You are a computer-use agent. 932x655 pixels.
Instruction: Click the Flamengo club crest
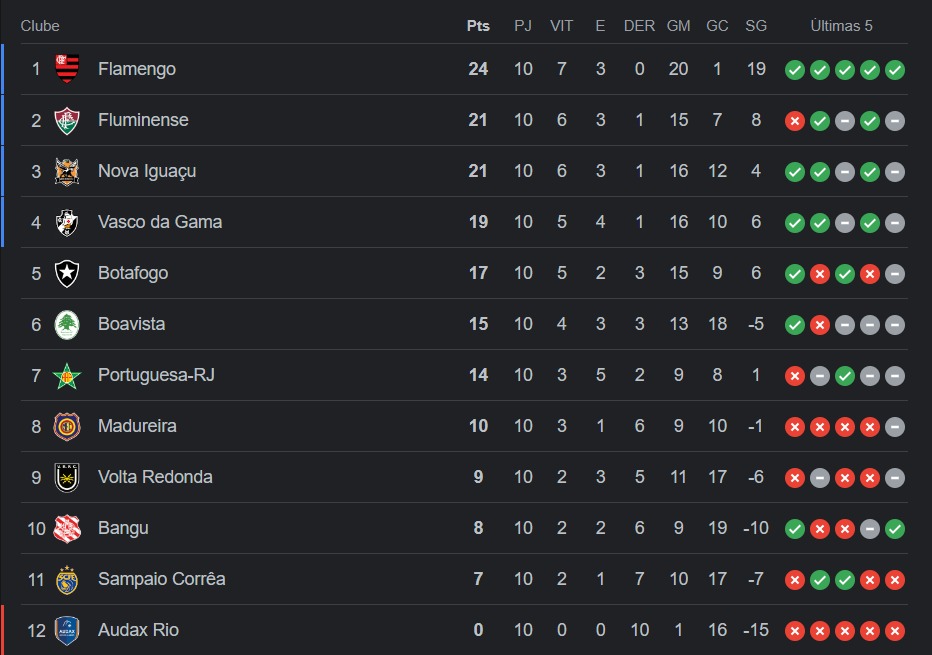[x=67, y=69]
